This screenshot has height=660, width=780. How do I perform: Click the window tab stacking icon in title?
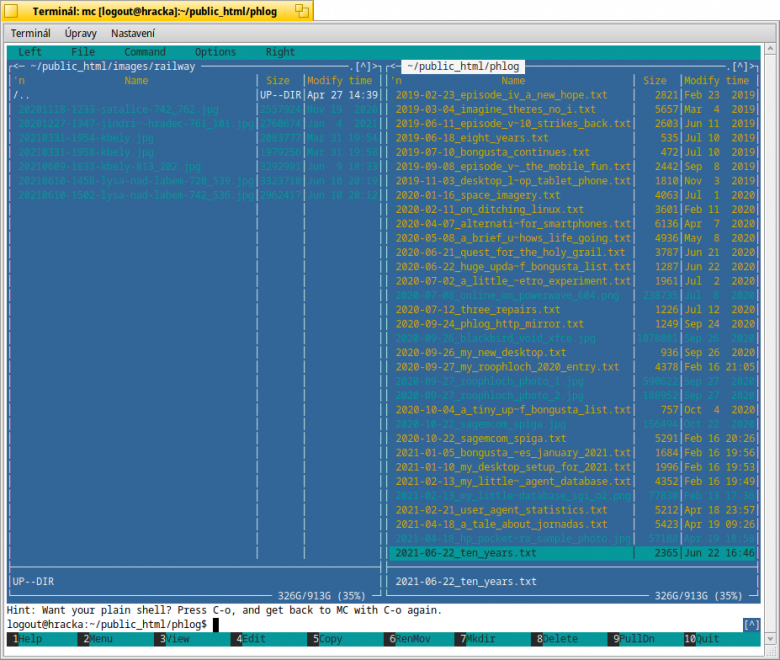[301, 11]
